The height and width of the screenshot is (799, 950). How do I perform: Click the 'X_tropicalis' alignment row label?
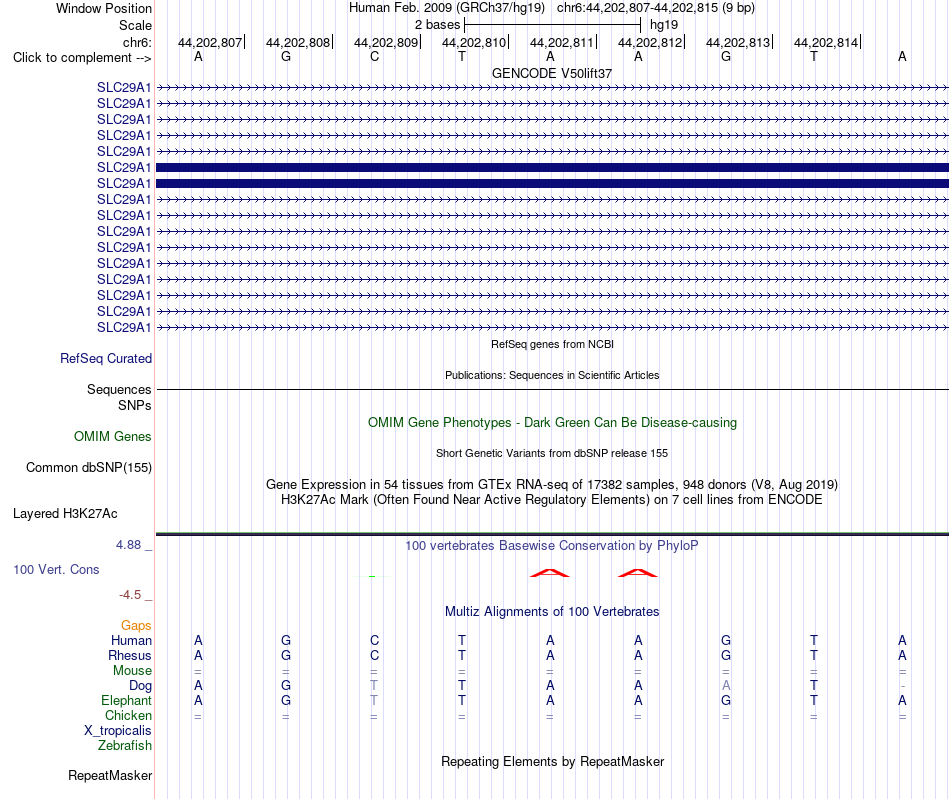click(118, 731)
